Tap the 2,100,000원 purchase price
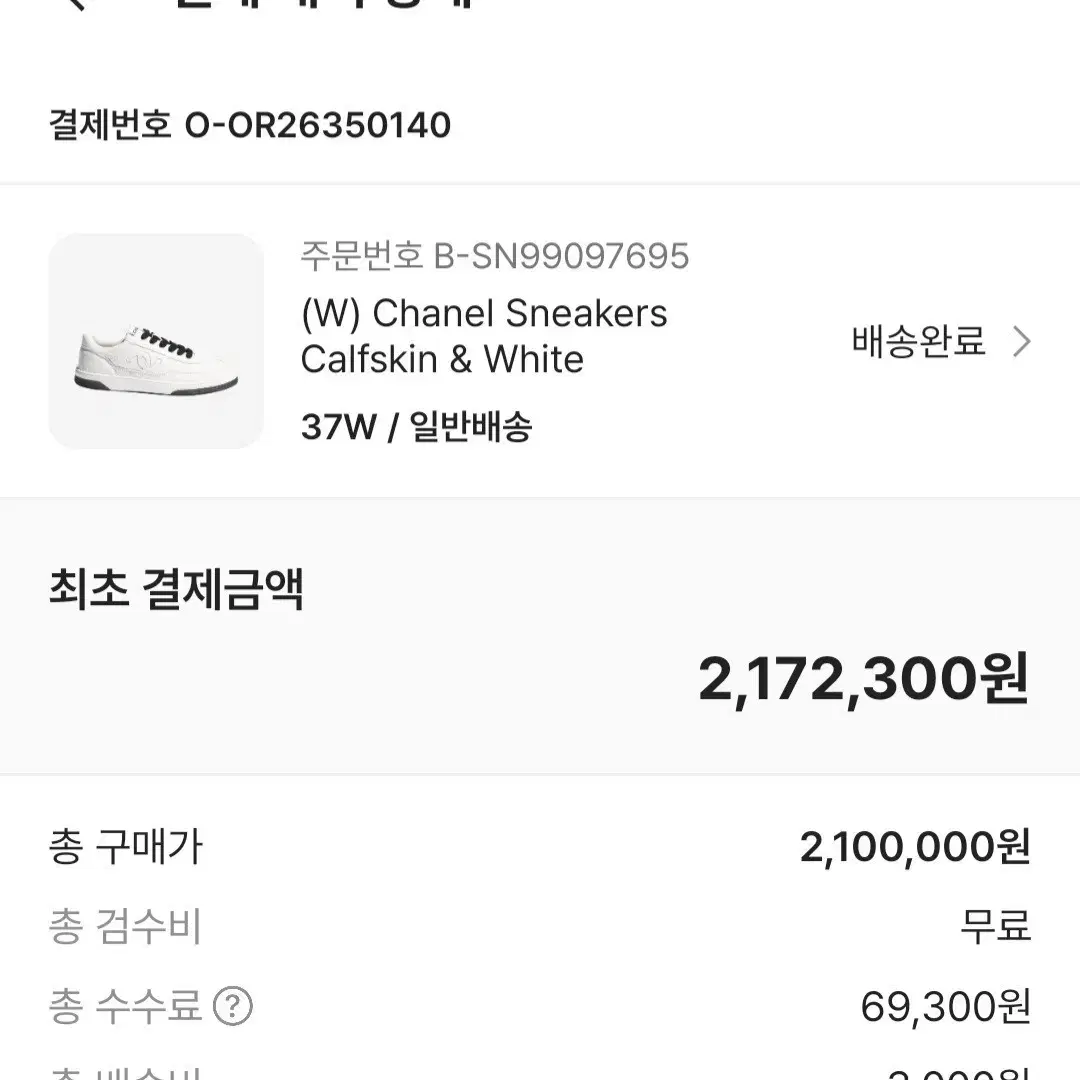Image resolution: width=1080 pixels, height=1080 pixels. [x=914, y=848]
